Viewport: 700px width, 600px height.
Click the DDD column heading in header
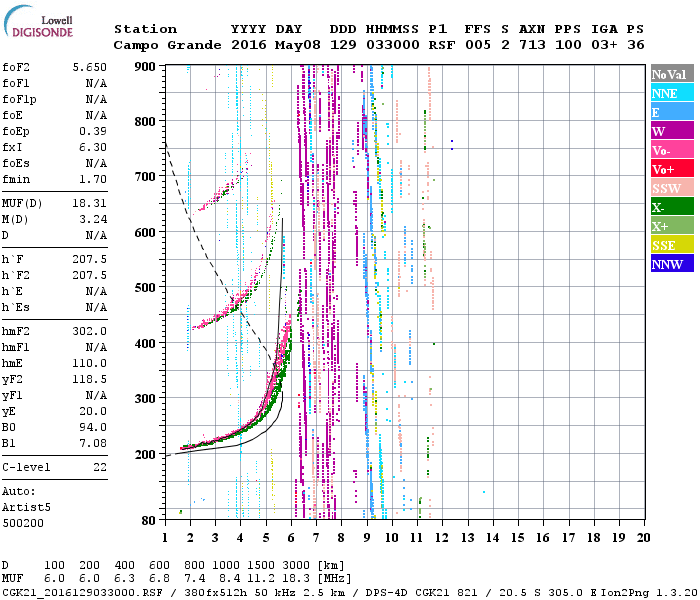click(x=343, y=29)
